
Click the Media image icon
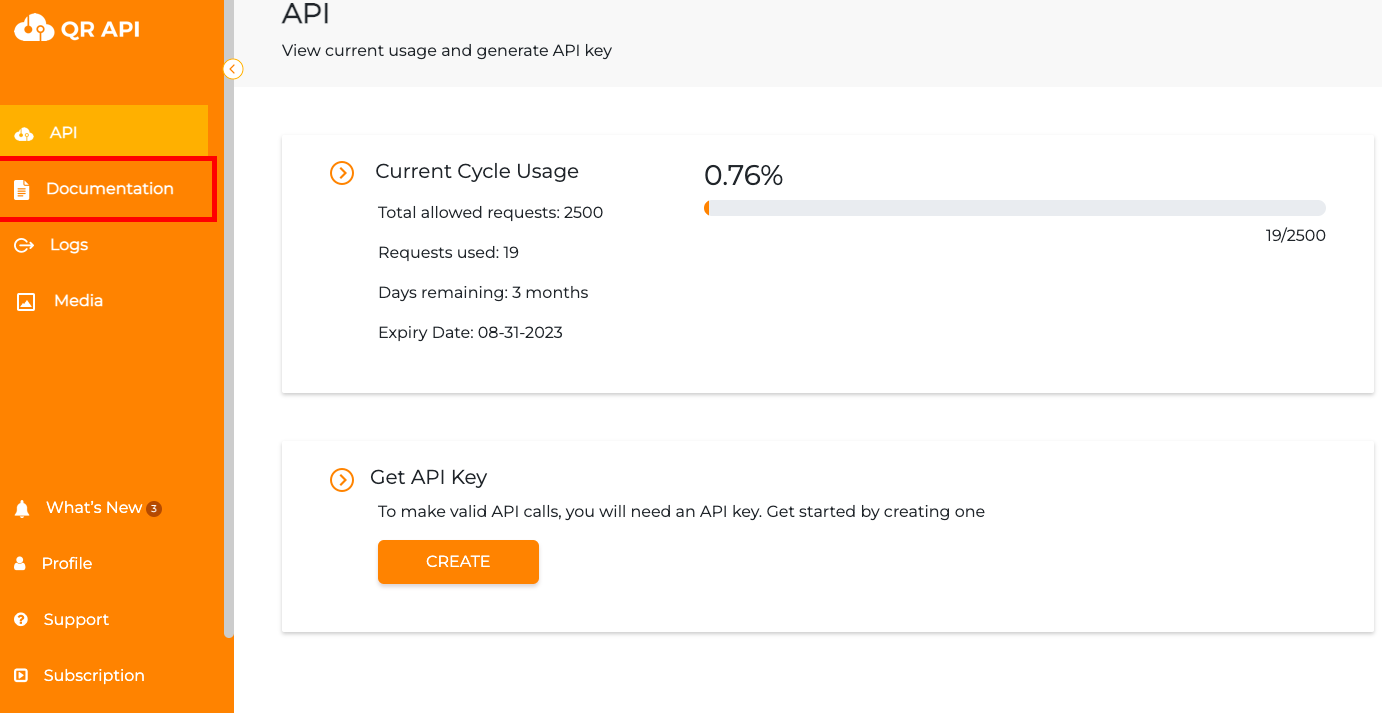26,301
